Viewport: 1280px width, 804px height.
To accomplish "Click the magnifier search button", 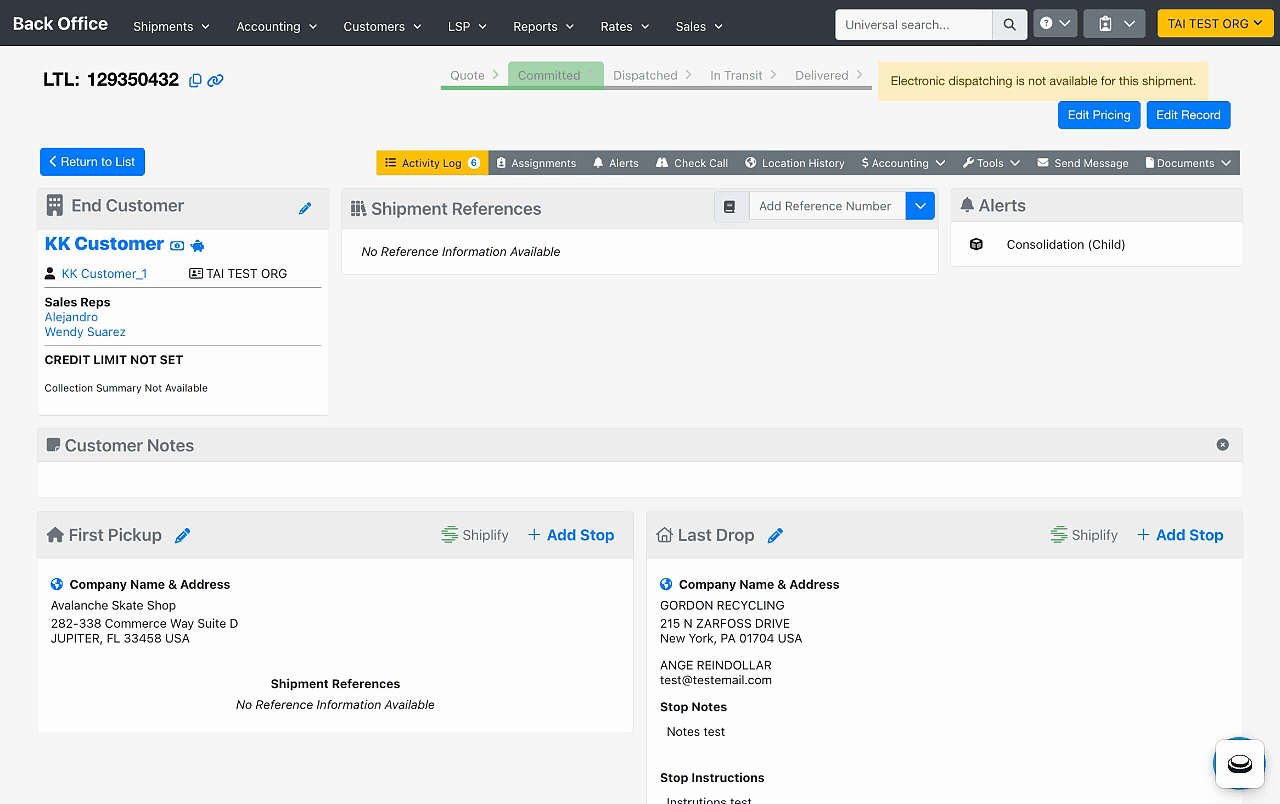I will (1010, 24).
